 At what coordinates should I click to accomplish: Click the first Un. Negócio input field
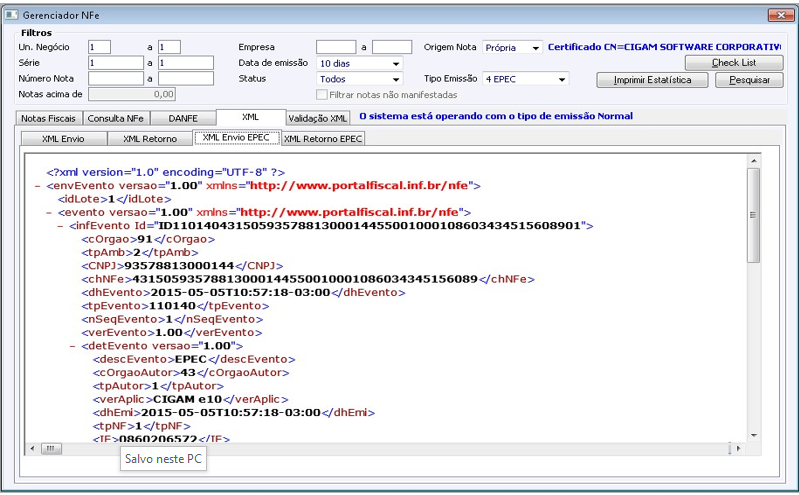pyautogui.click(x=99, y=47)
